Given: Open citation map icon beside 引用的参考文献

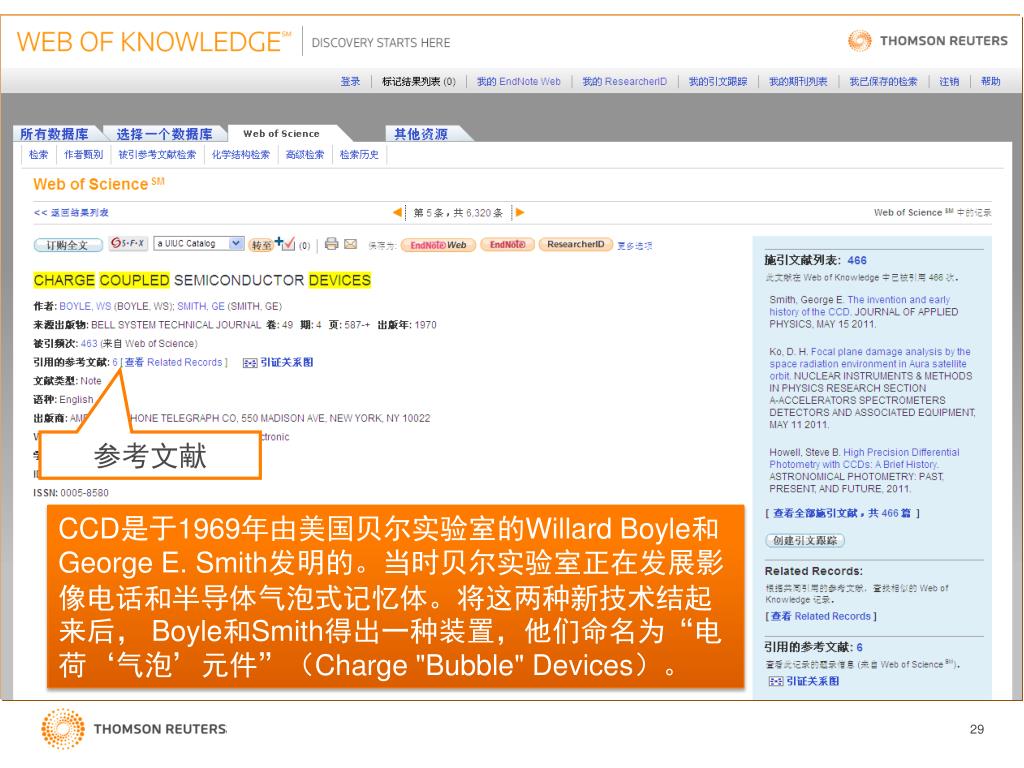Looking at the screenshot, I should coord(249,362).
